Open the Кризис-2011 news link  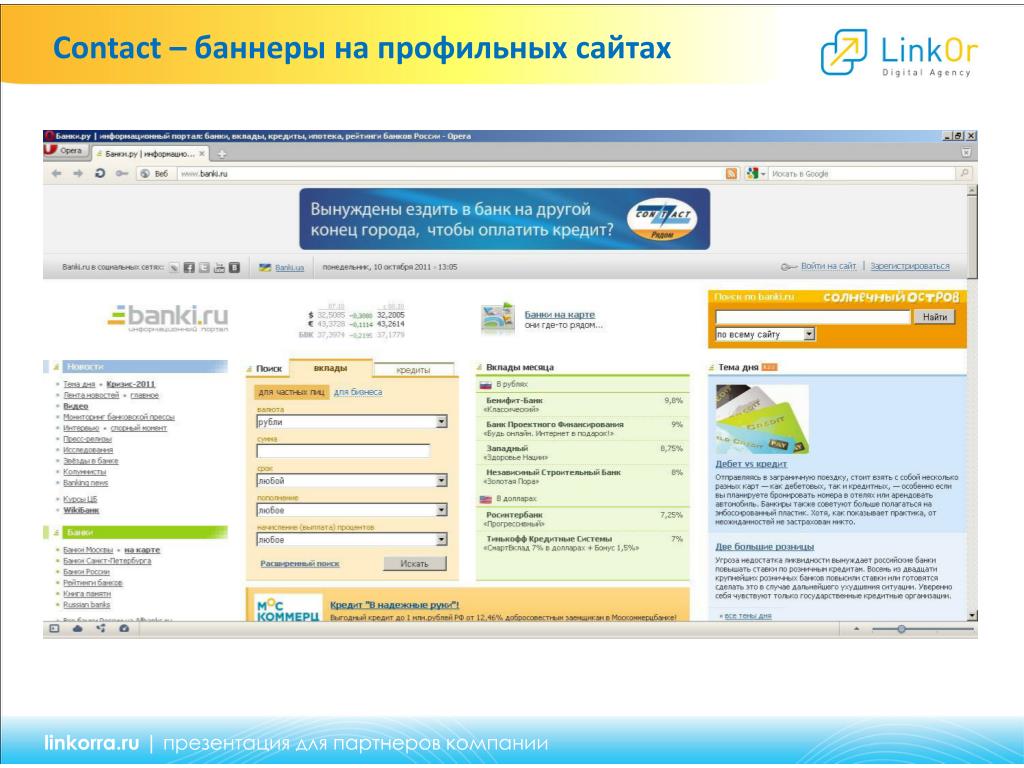[131, 384]
